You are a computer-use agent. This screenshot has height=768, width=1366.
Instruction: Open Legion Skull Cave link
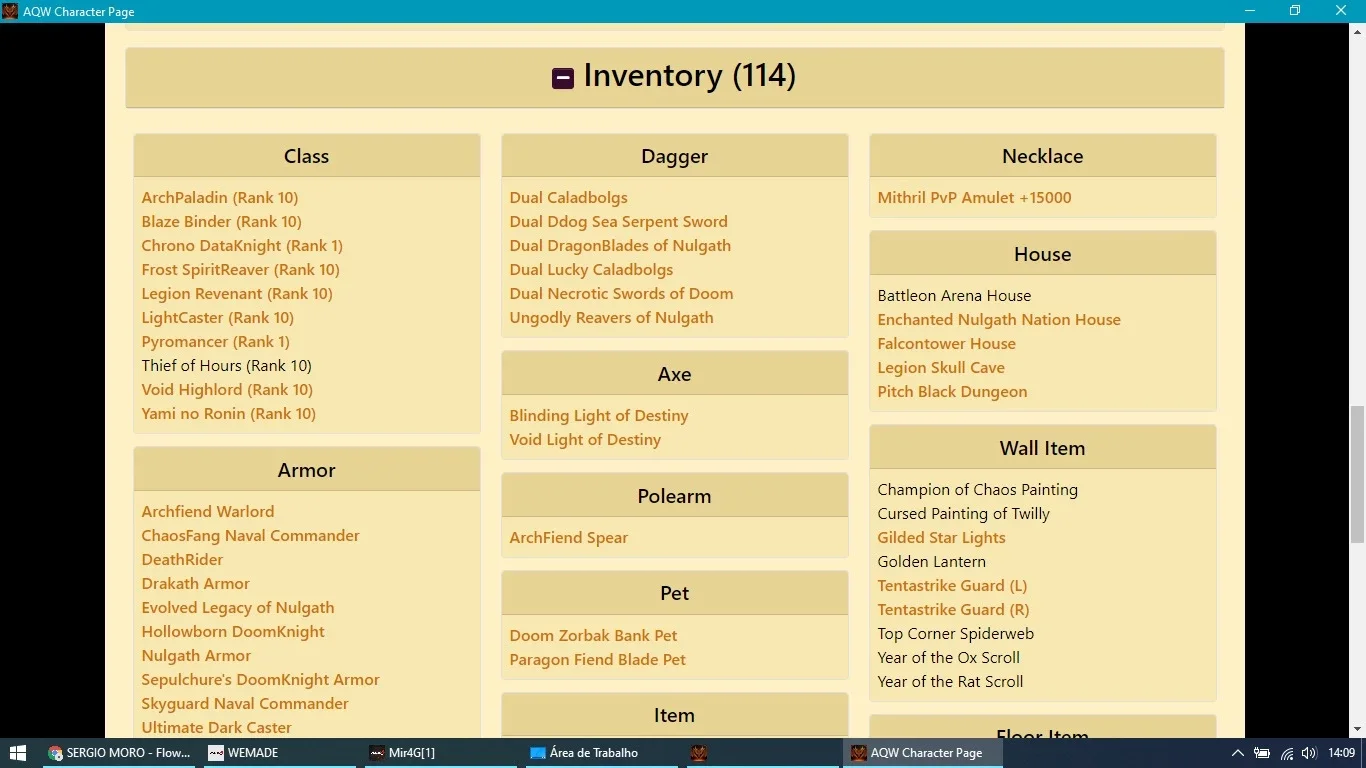[941, 368]
